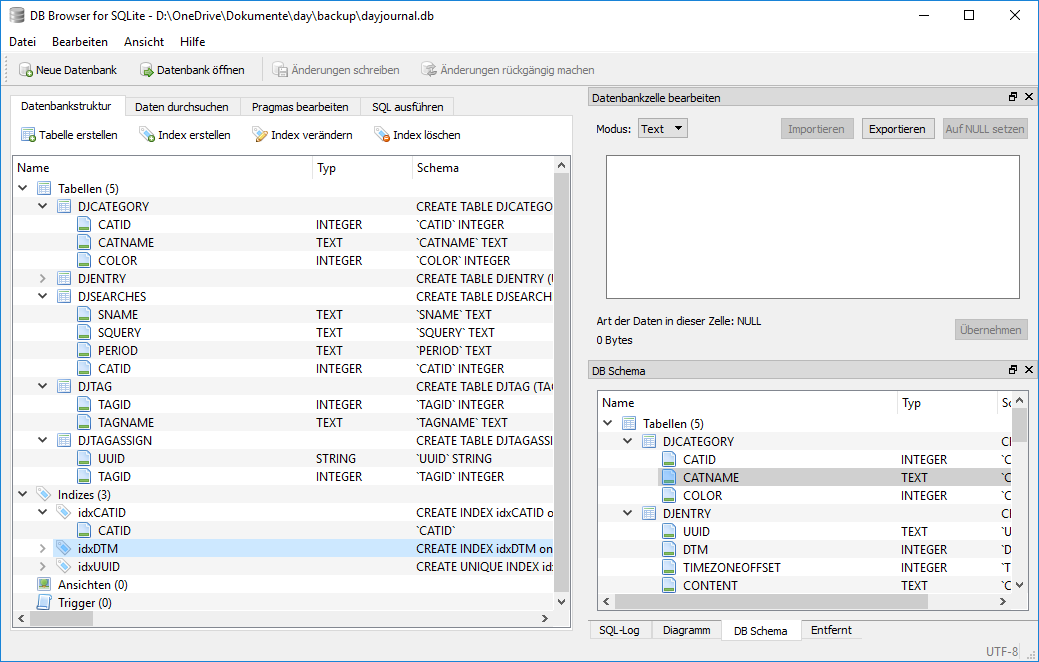Expand the idxUUID index node
This screenshot has width=1039, height=662.
[x=42, y=567]
